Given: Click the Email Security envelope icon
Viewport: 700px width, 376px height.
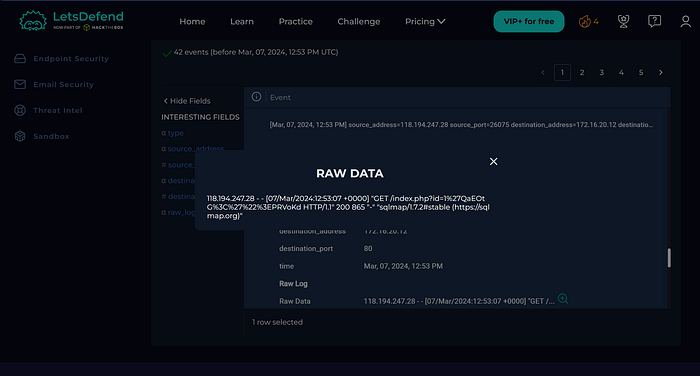Looking at the screenshot, I should (x=20, y=84).
